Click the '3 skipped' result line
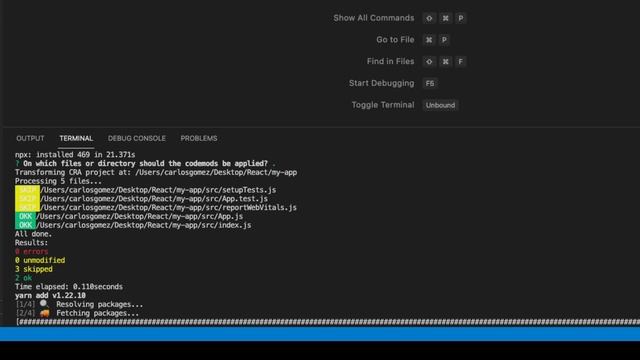The image size is (640, 360). coord(34,269)
